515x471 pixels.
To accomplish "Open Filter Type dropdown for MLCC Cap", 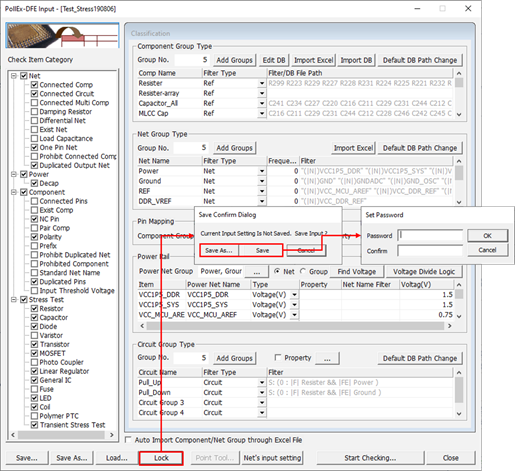I will [262, 114].
